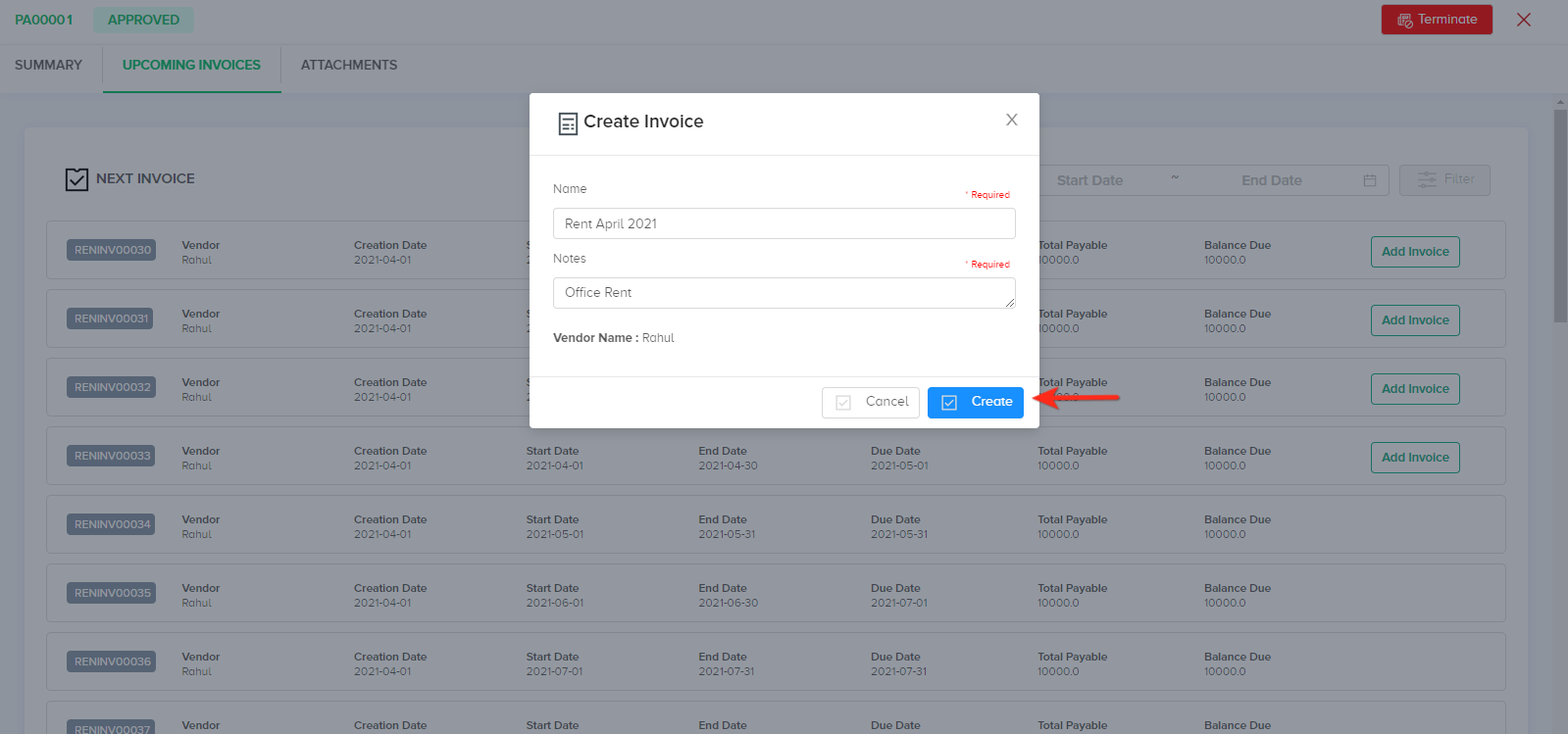Image resolution: width=1568 pixels, height=734 pixels.
Task: Click the Vendor Name Rahul text in dialog
Action: tap(614, 337)
